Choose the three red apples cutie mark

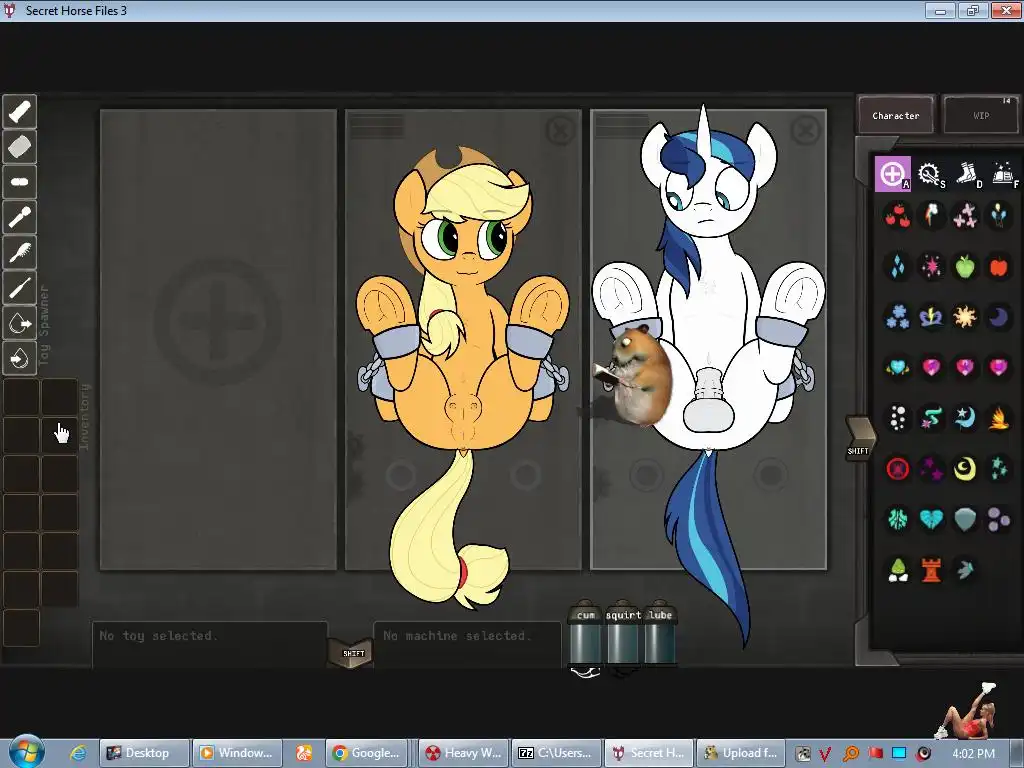[x=898, y=216]
